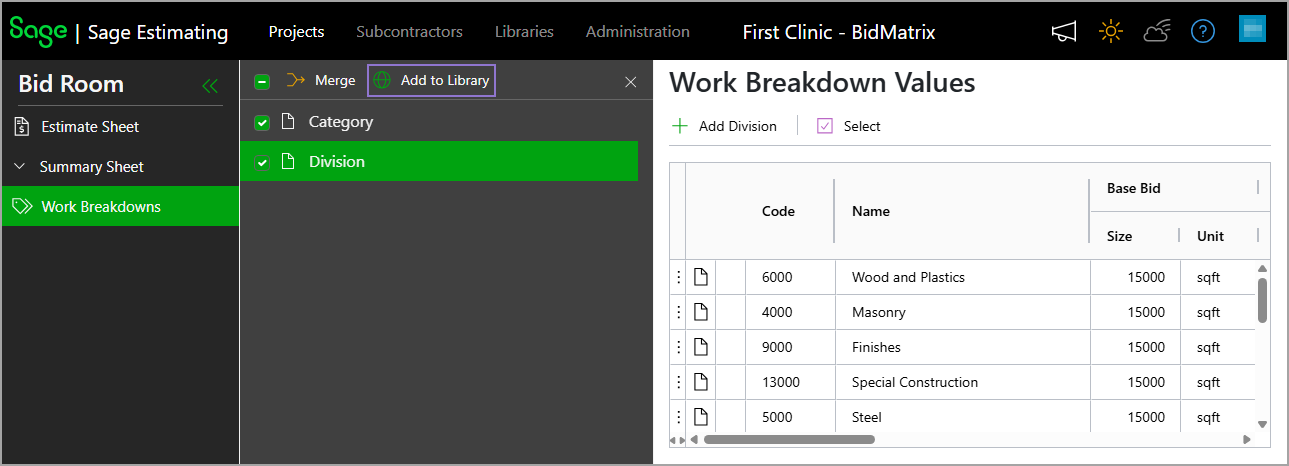
Task: Click the First Clinic - BidMatrix project title
Action: tap(839, 32)
